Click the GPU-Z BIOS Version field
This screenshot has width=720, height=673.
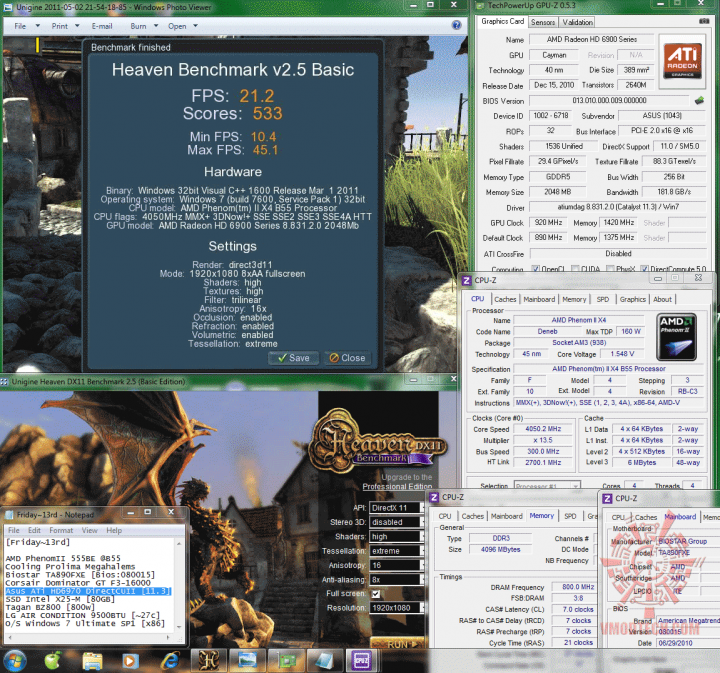pos(609,101)
